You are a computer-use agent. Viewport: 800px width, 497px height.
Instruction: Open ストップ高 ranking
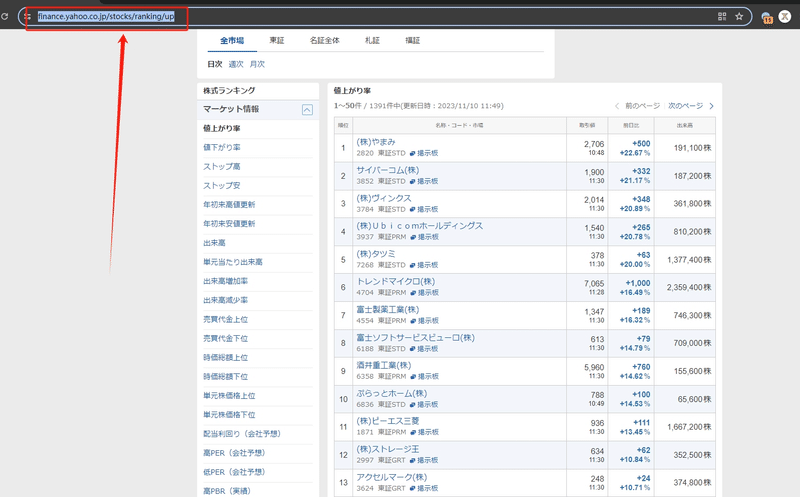click(221, 166)
